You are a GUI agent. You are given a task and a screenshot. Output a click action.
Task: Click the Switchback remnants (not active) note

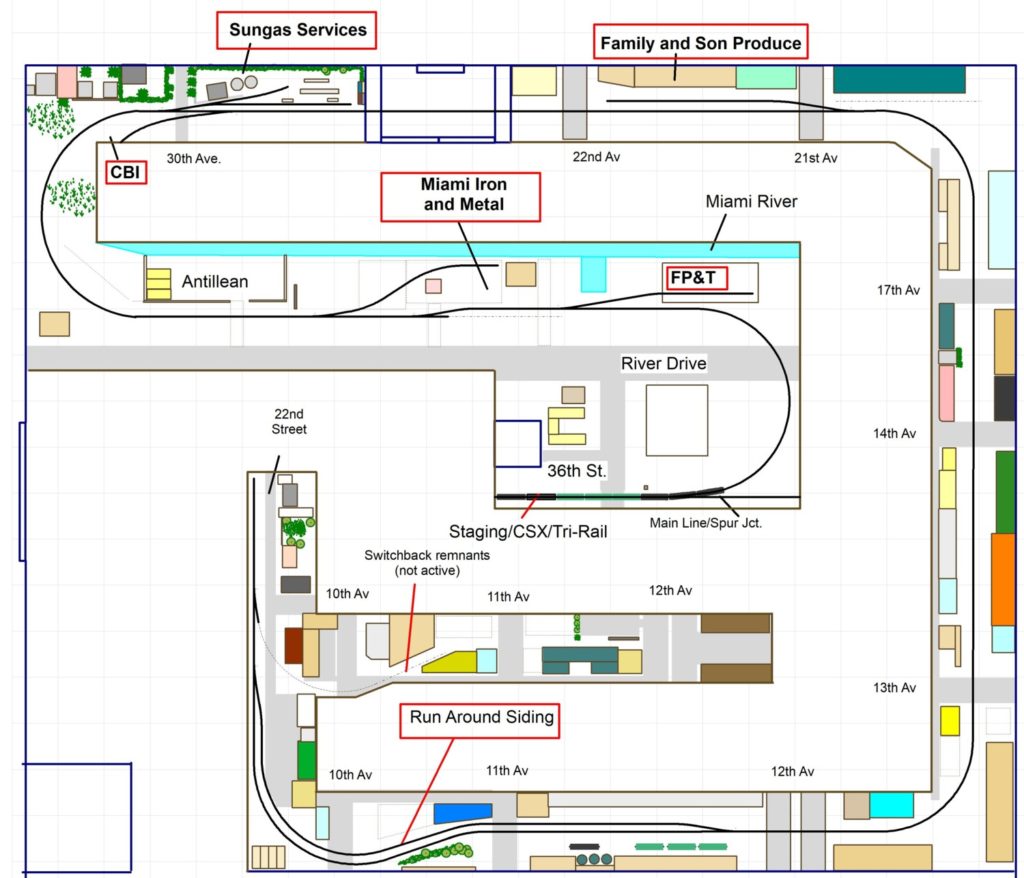tap(427, 562)
